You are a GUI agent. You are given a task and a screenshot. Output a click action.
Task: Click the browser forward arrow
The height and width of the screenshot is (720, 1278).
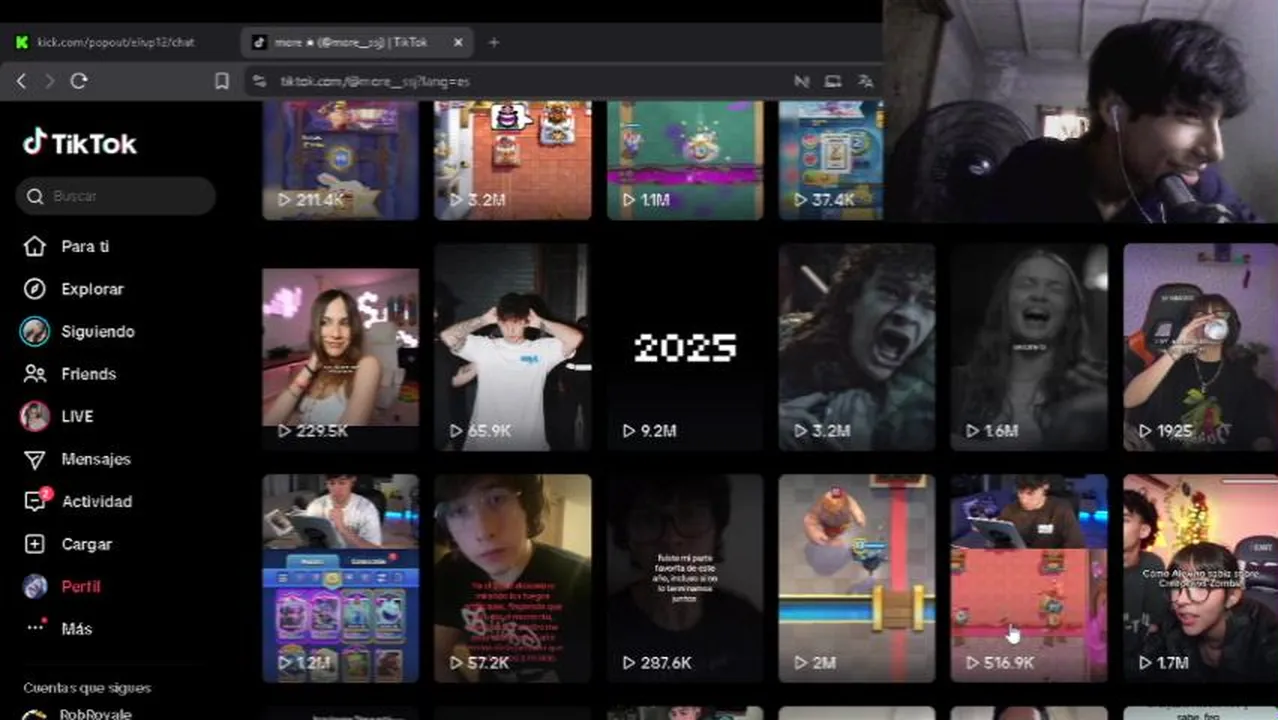(x=49, y=81)
